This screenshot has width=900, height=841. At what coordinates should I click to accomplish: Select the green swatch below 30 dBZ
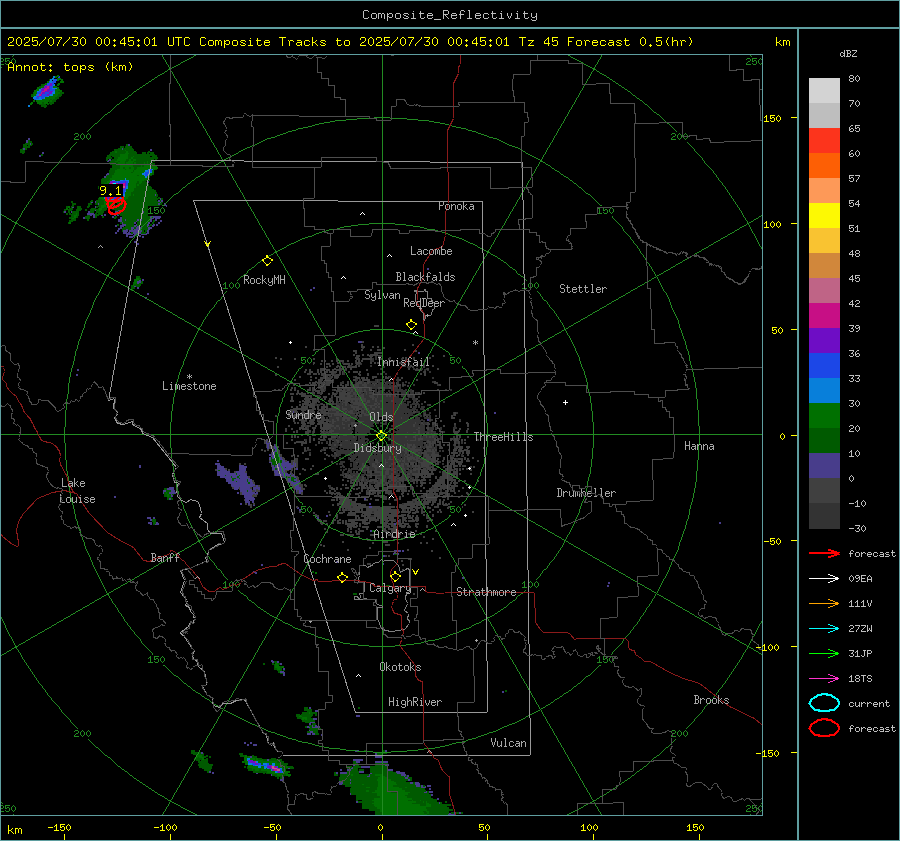coord(824,416)
